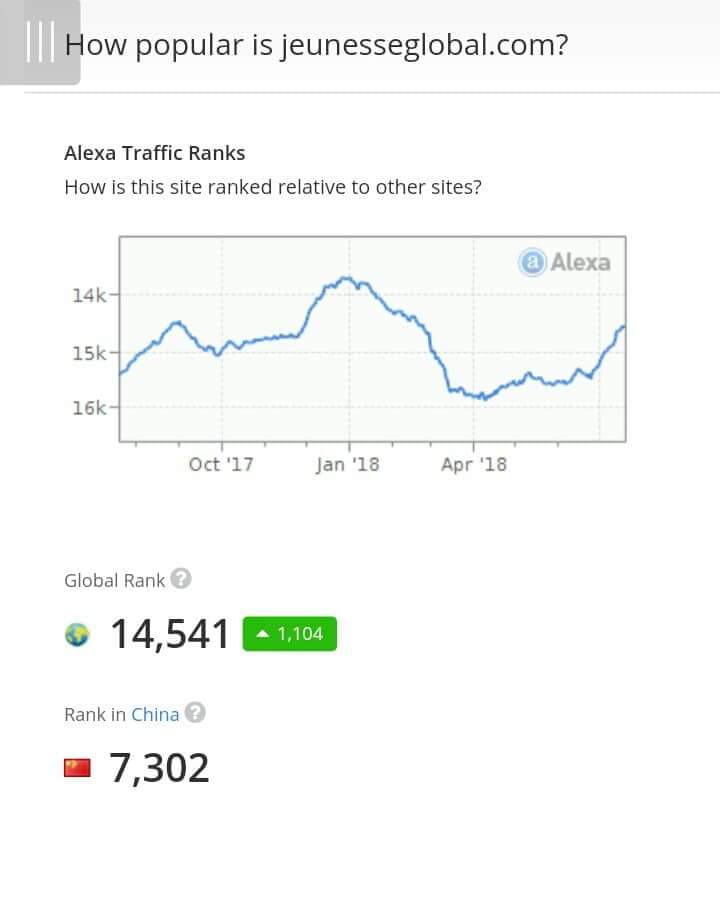The image size is (720, 908).
Task: Open the Global Rank help question mark
Action: (181, 579)
